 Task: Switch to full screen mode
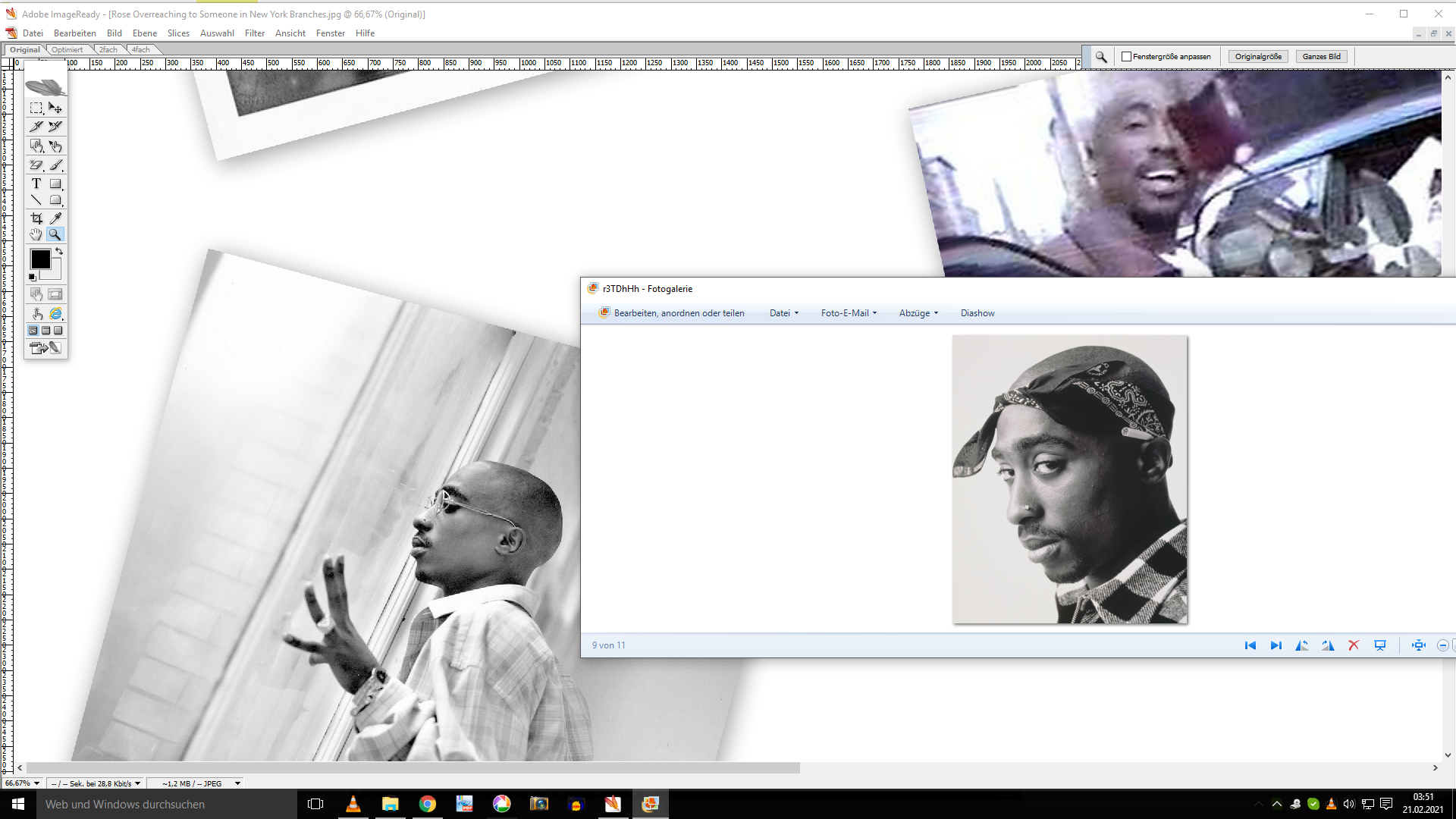tap(58, 331)
